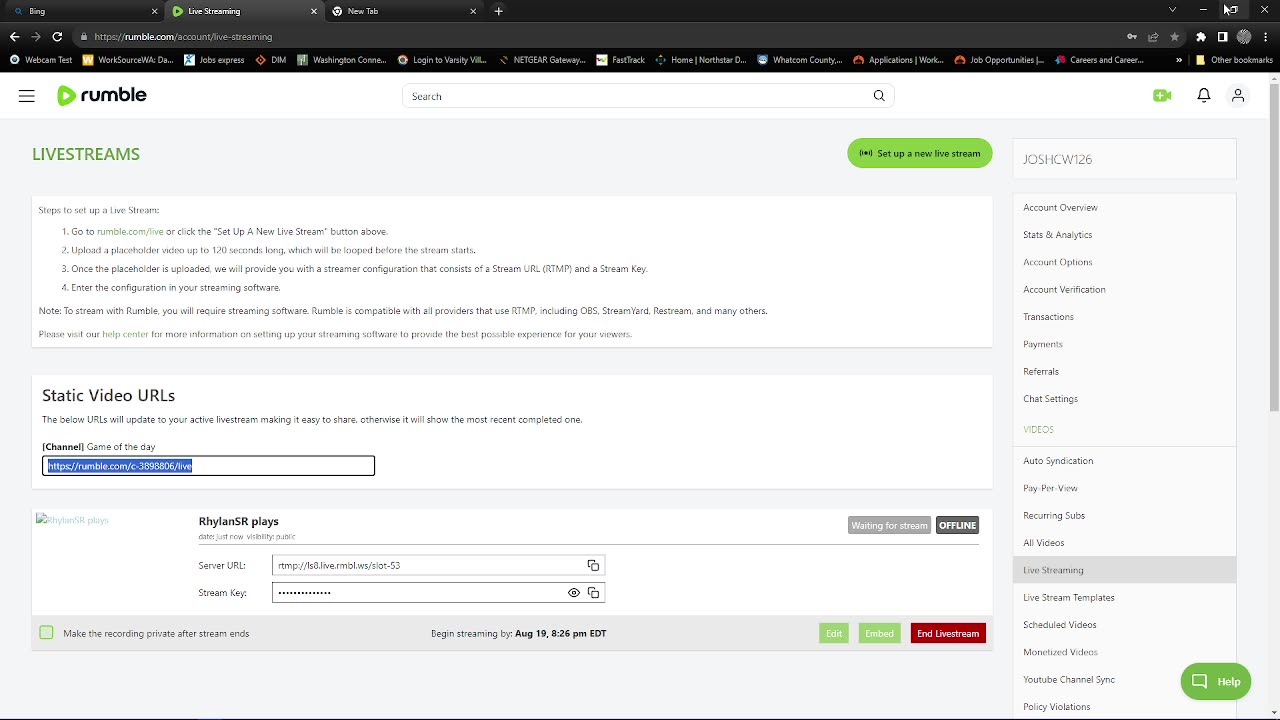Open Recurring Subs in sidebar

pos(1054,516)
